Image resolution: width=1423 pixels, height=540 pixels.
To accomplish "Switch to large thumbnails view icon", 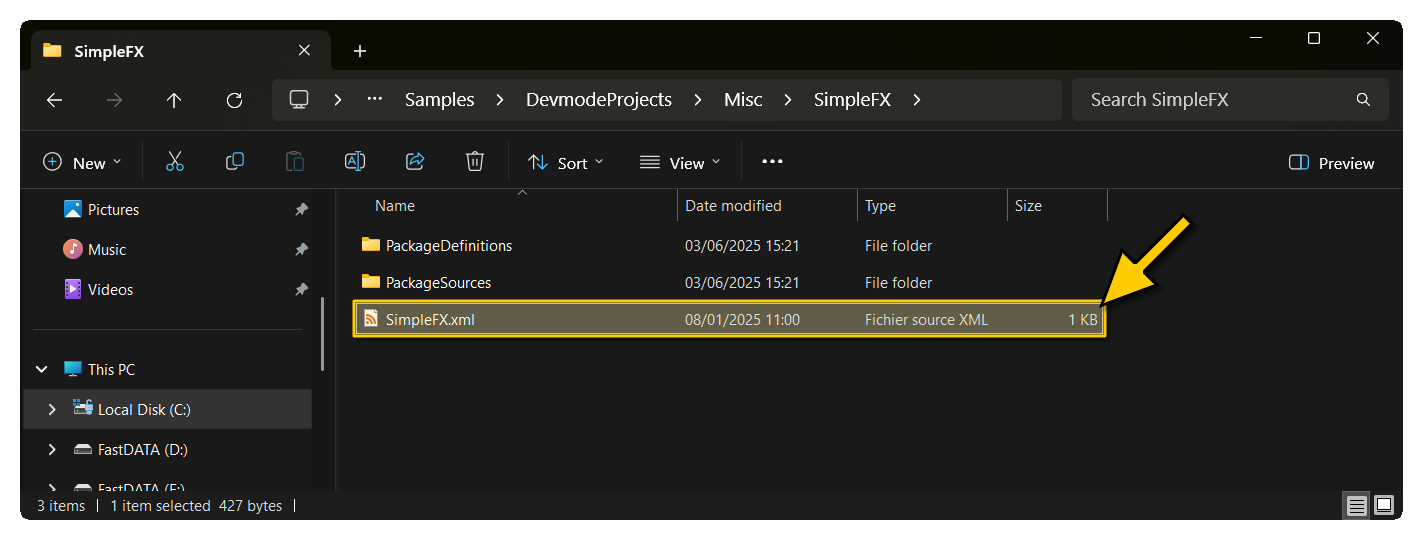I will coord(1384,505).
